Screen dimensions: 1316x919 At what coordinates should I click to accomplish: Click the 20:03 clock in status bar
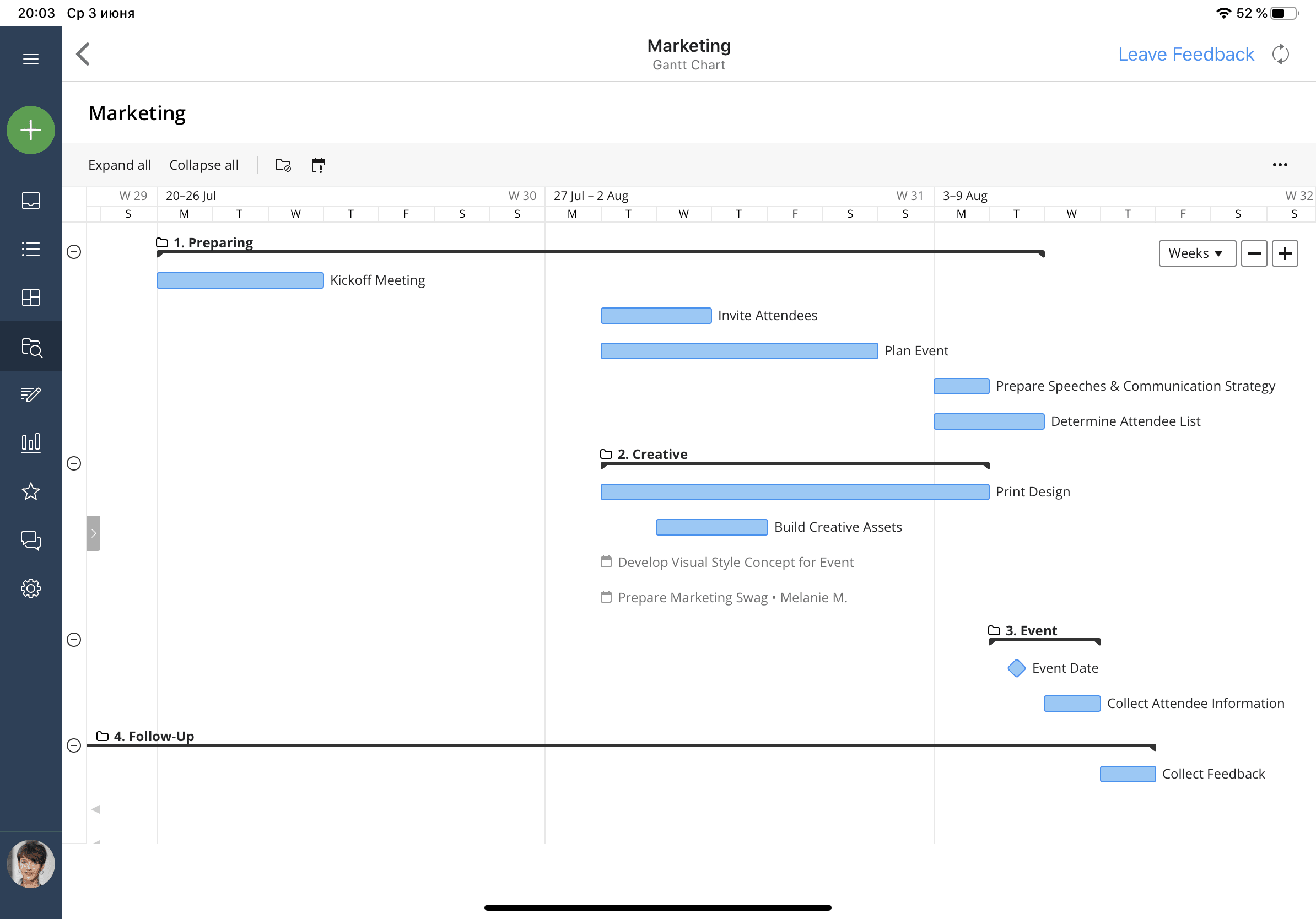(36, 13)
